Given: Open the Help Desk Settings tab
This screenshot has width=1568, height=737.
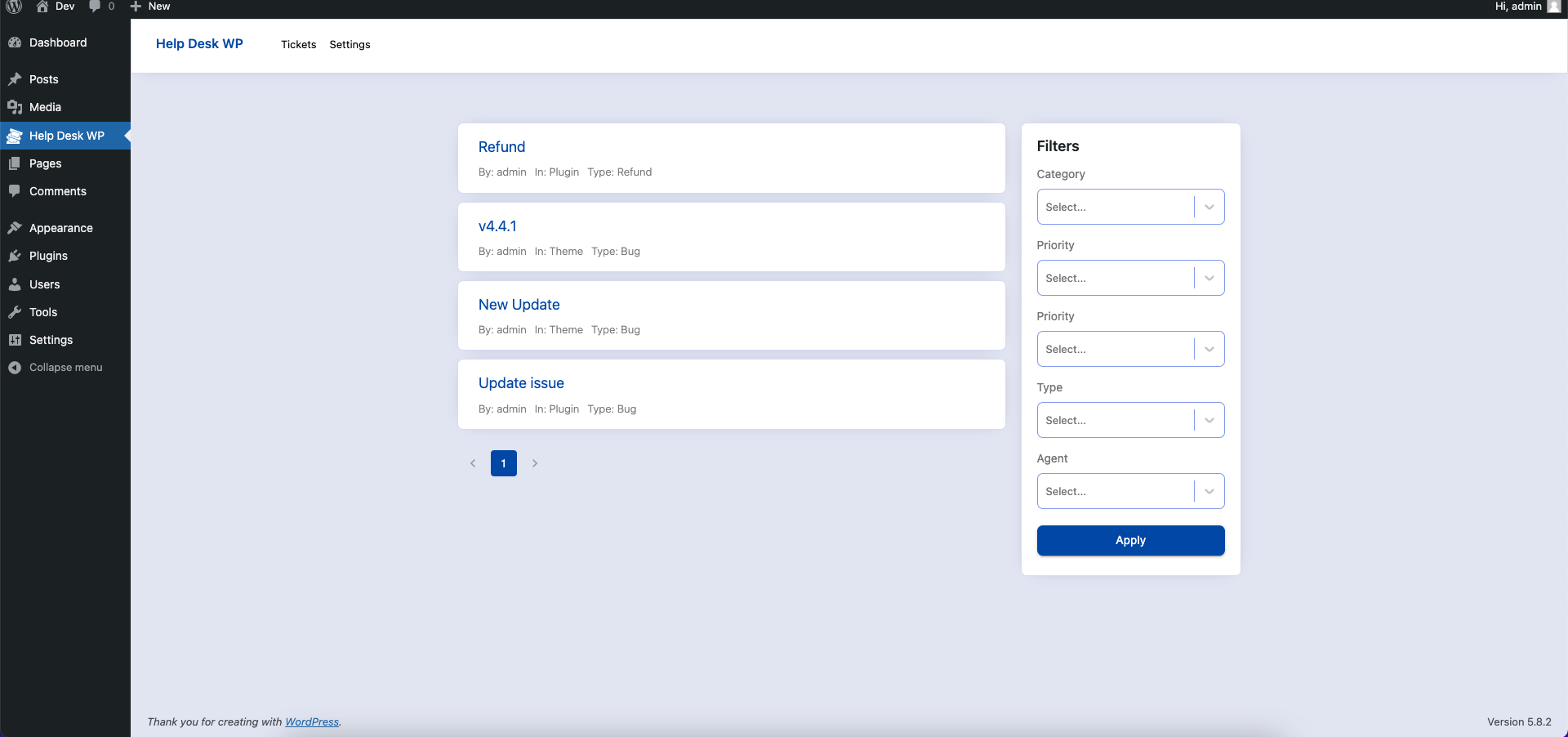Looking at the screenshot, I should tap(350, 44).
